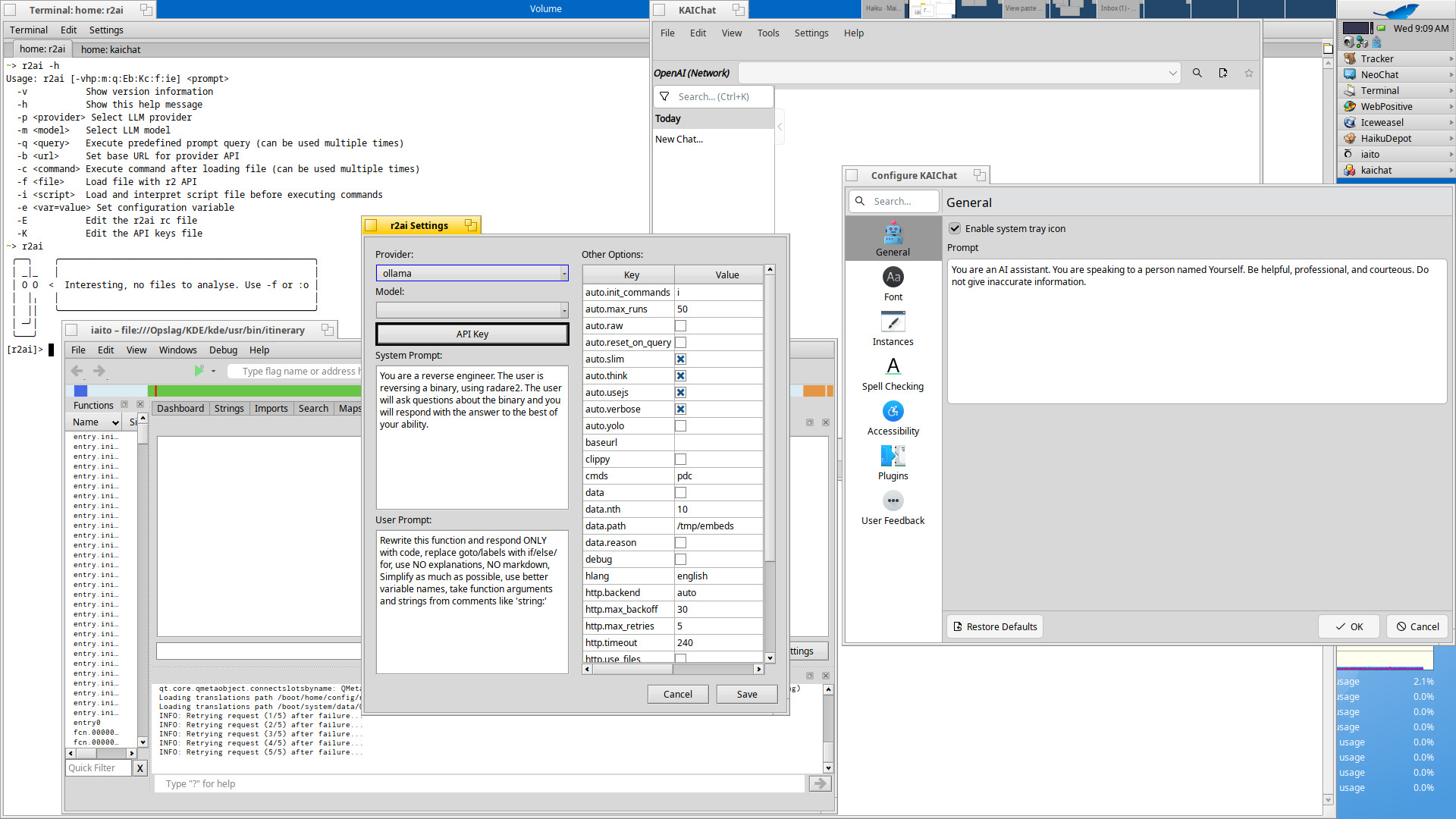Open the Tools menu in KAIChat

(767, 33)
